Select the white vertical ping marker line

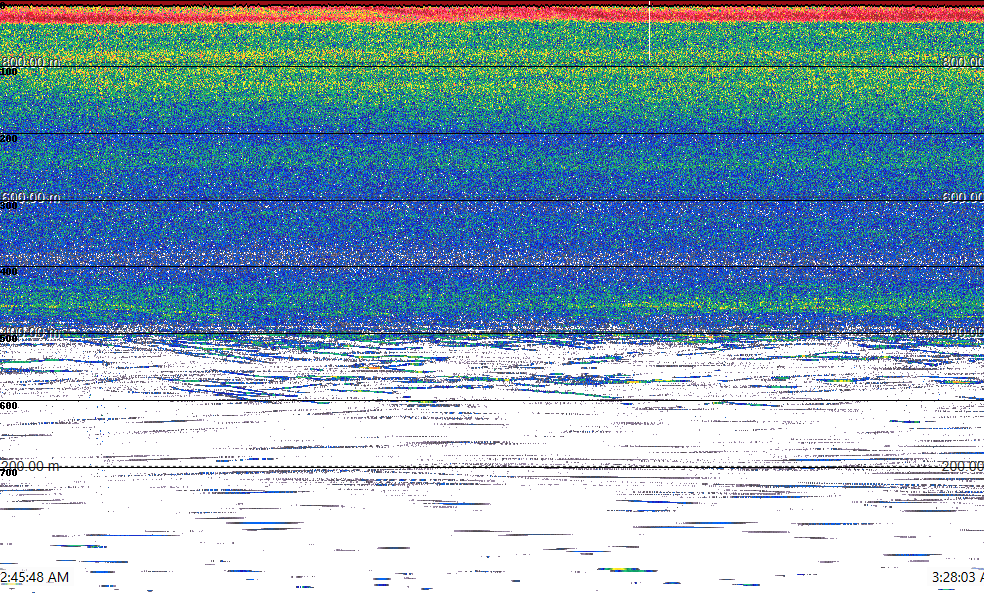(x=650, y=31)
